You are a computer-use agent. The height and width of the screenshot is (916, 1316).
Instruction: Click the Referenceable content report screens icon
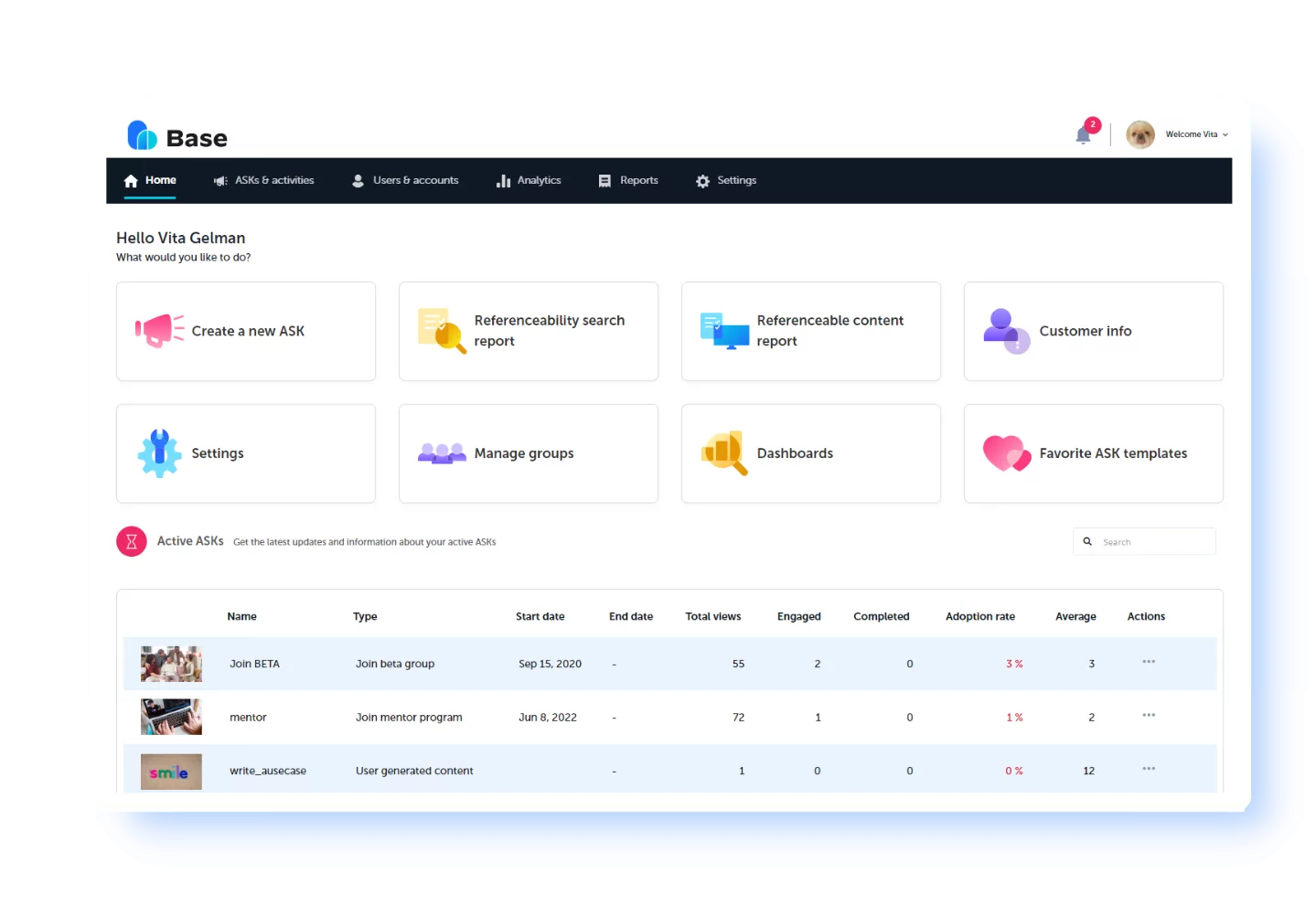pyautogui.click(x=722, y=331)
